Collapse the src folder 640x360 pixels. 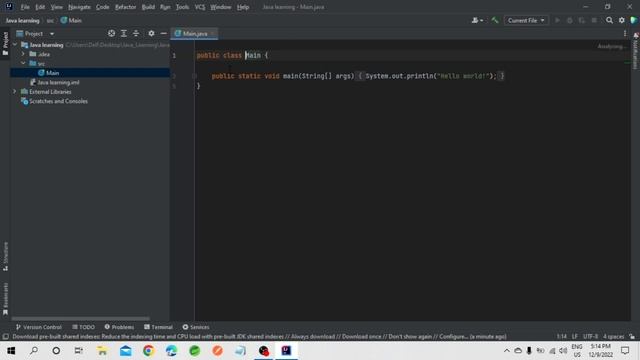pos(23,63)
